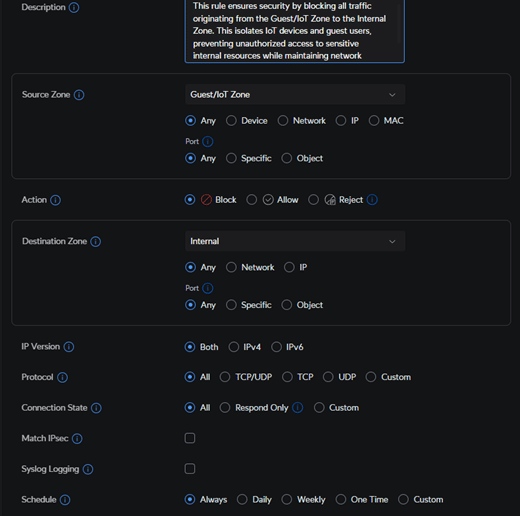520x516 pixels.
Task: Show info for IP Version
Action: pos(69,347)
